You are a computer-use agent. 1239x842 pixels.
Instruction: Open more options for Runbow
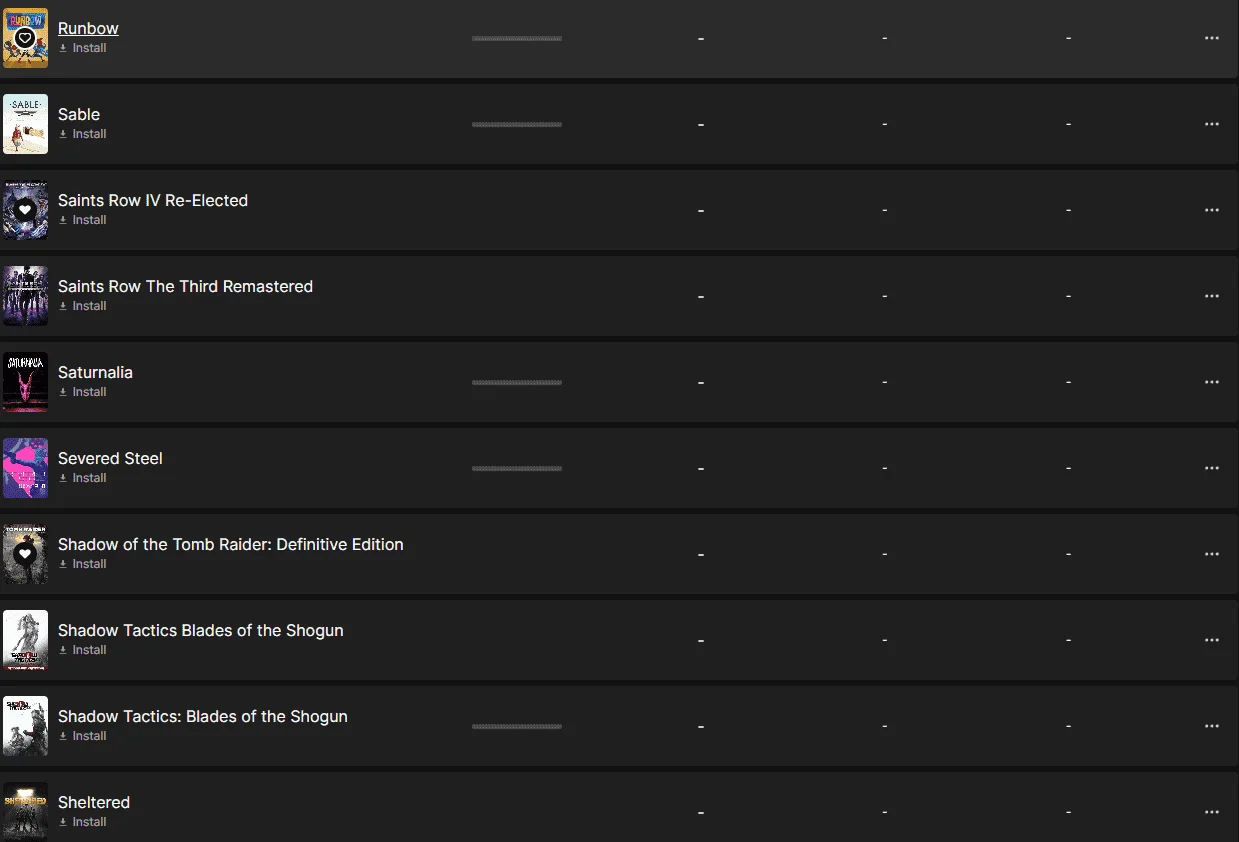(x=1212, y=38)
